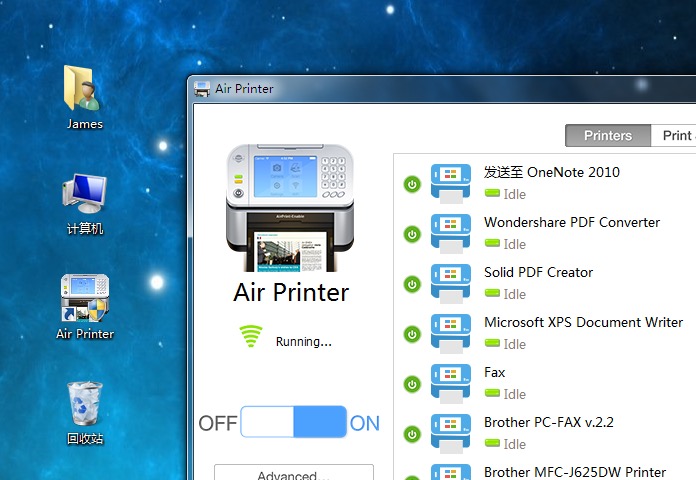Click Idle status under Brother PC-FAX v.2.2
696x480 pixels.
tap(514, 444)
